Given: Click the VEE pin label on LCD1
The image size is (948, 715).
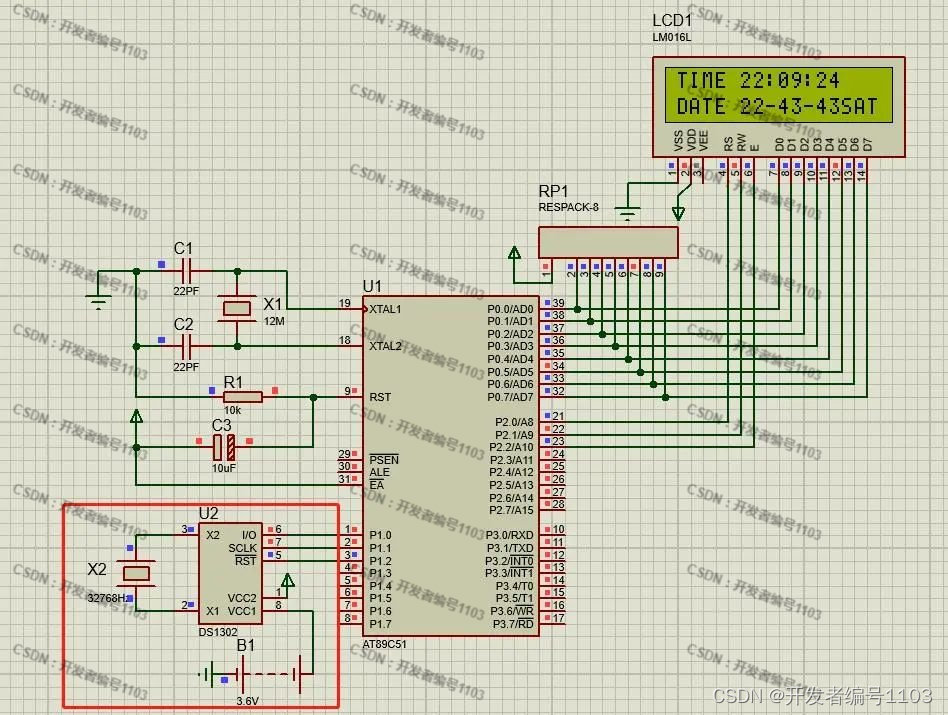Looking at the screenshot, I should coord(704,140).
